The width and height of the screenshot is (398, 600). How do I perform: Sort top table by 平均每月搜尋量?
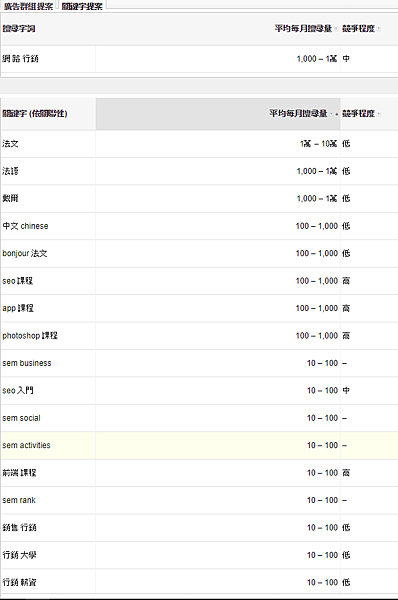tap(303, 29)
